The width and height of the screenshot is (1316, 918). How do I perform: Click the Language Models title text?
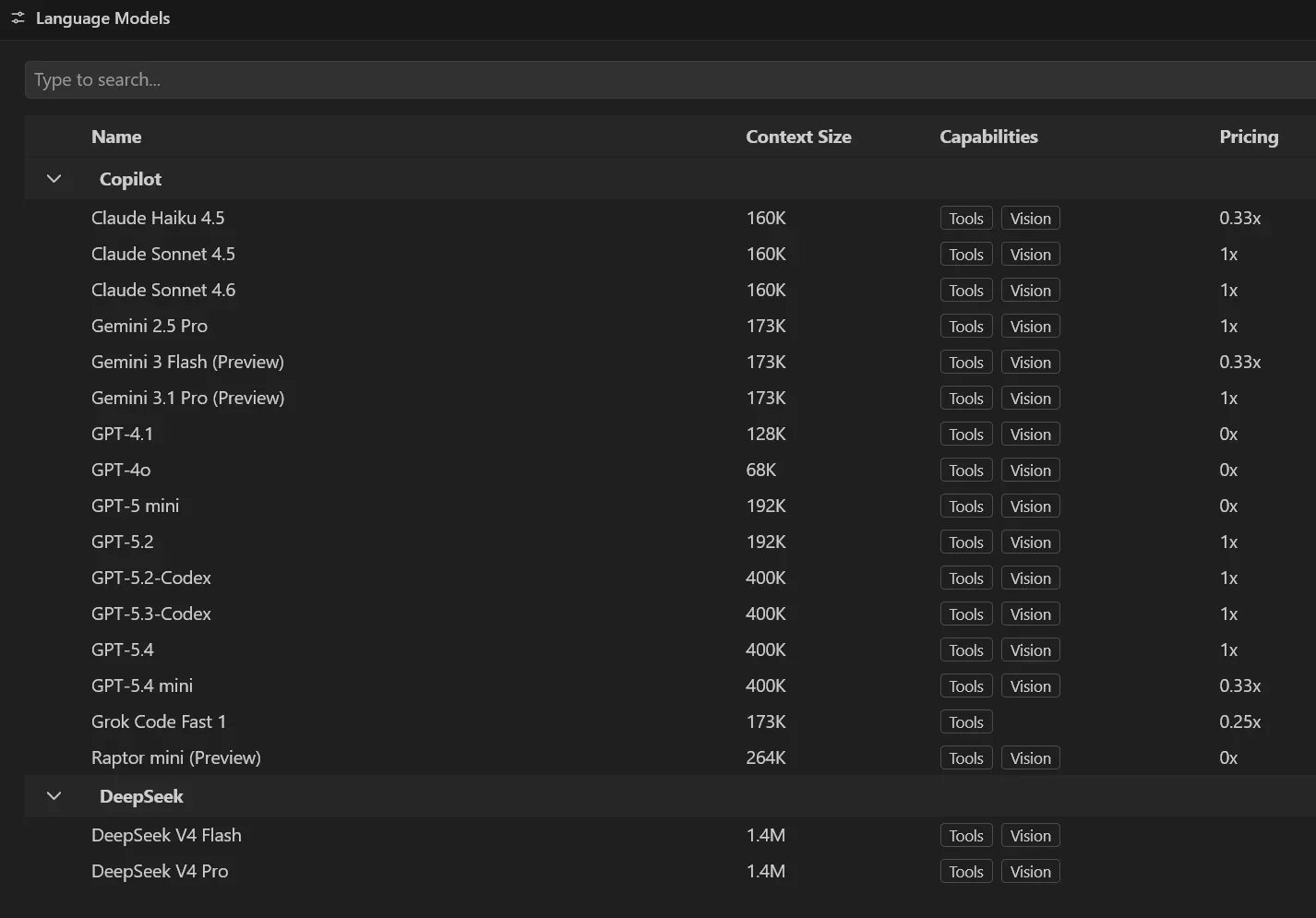(x=102, y=18)
